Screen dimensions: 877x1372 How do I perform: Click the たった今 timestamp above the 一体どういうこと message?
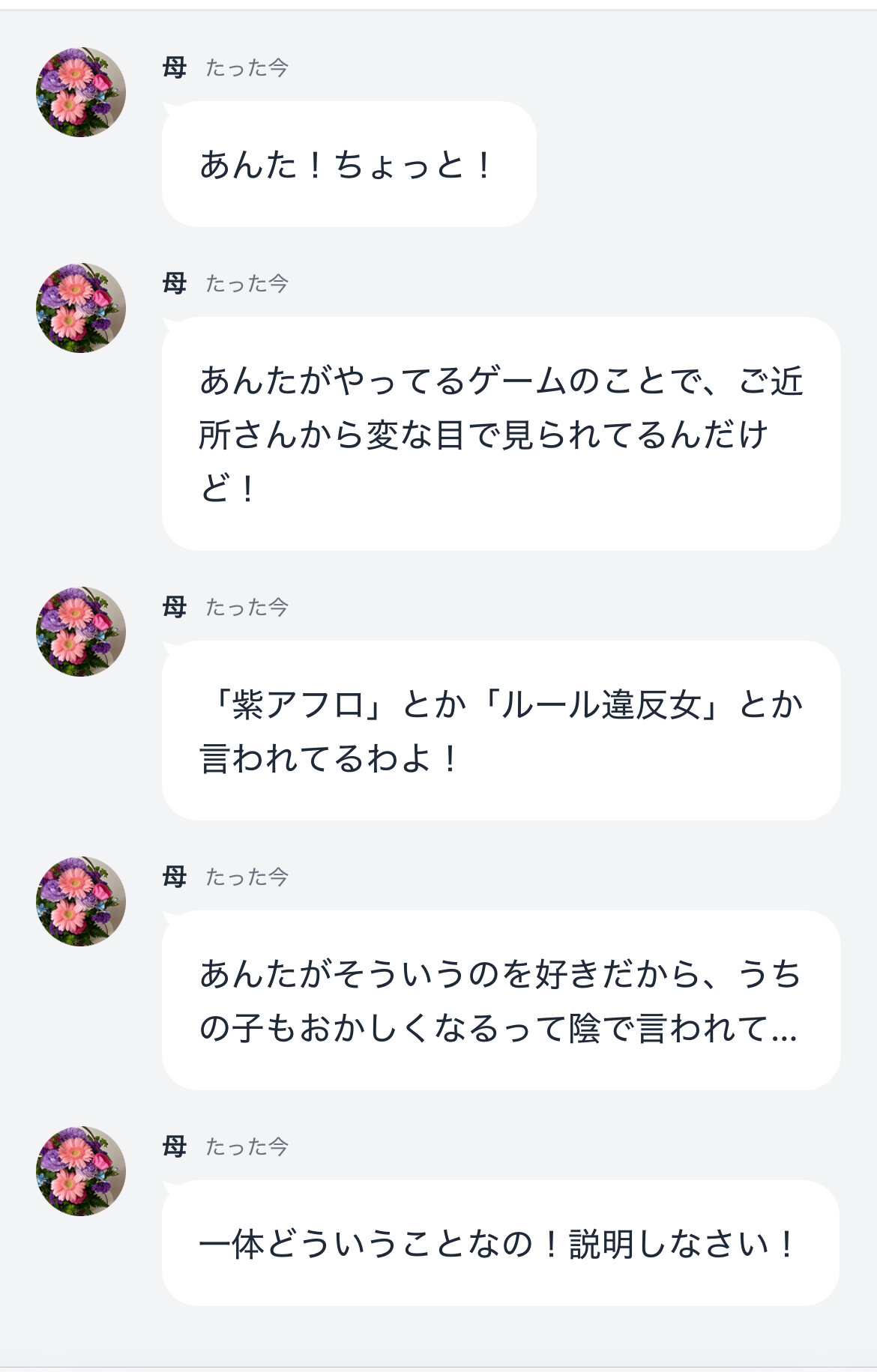point(247,1147)
